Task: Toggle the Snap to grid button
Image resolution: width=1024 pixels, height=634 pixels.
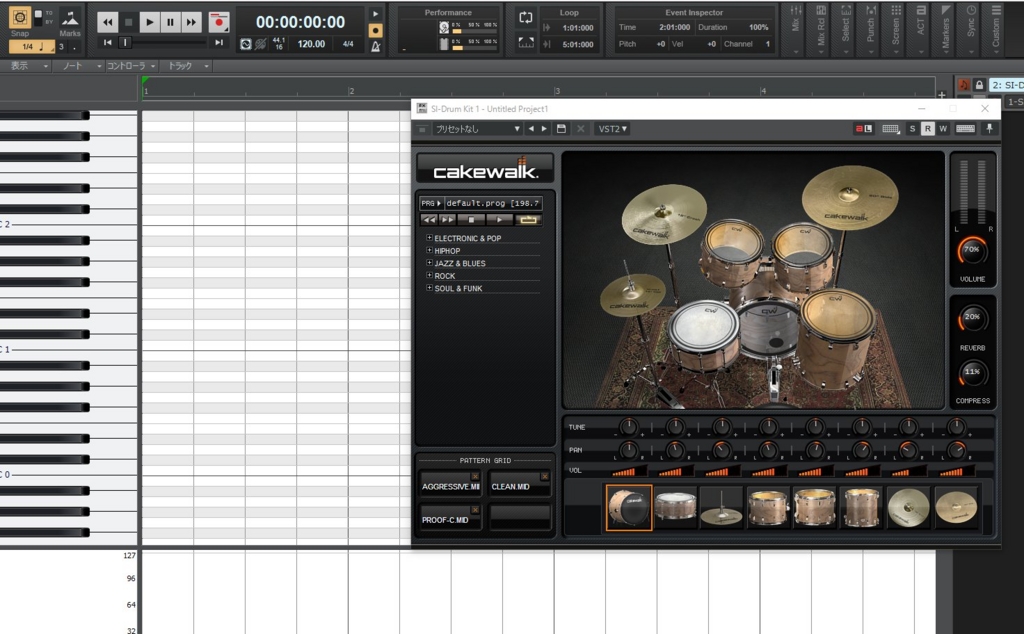Action: [x=20, y=17]
